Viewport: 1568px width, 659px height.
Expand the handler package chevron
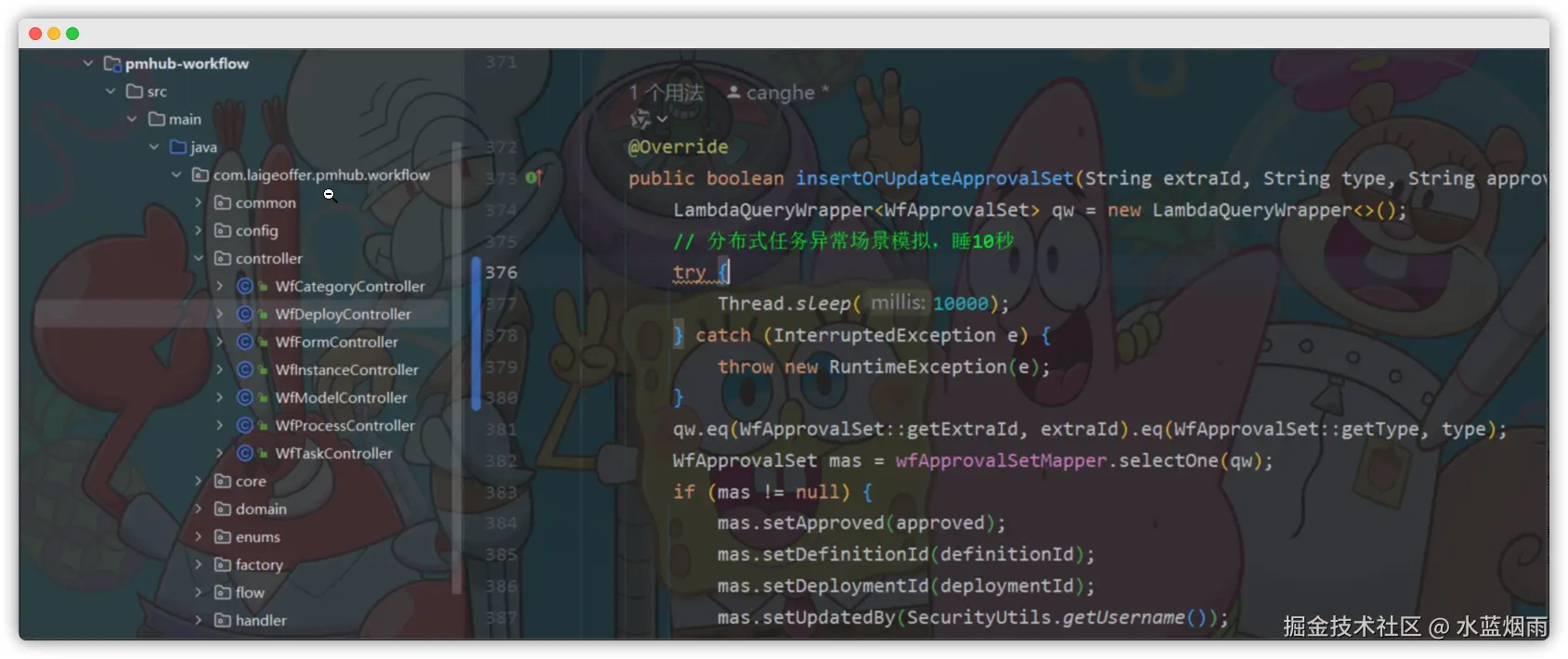pos(198,620)
